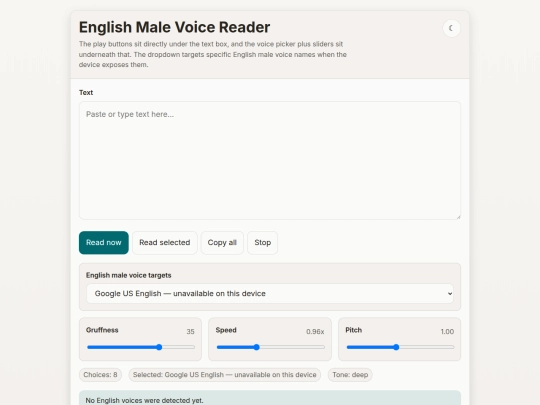The width and height of the screenshot is (540, 405).
Task: Click the text area resize grip corner
Action: (458, 217)
